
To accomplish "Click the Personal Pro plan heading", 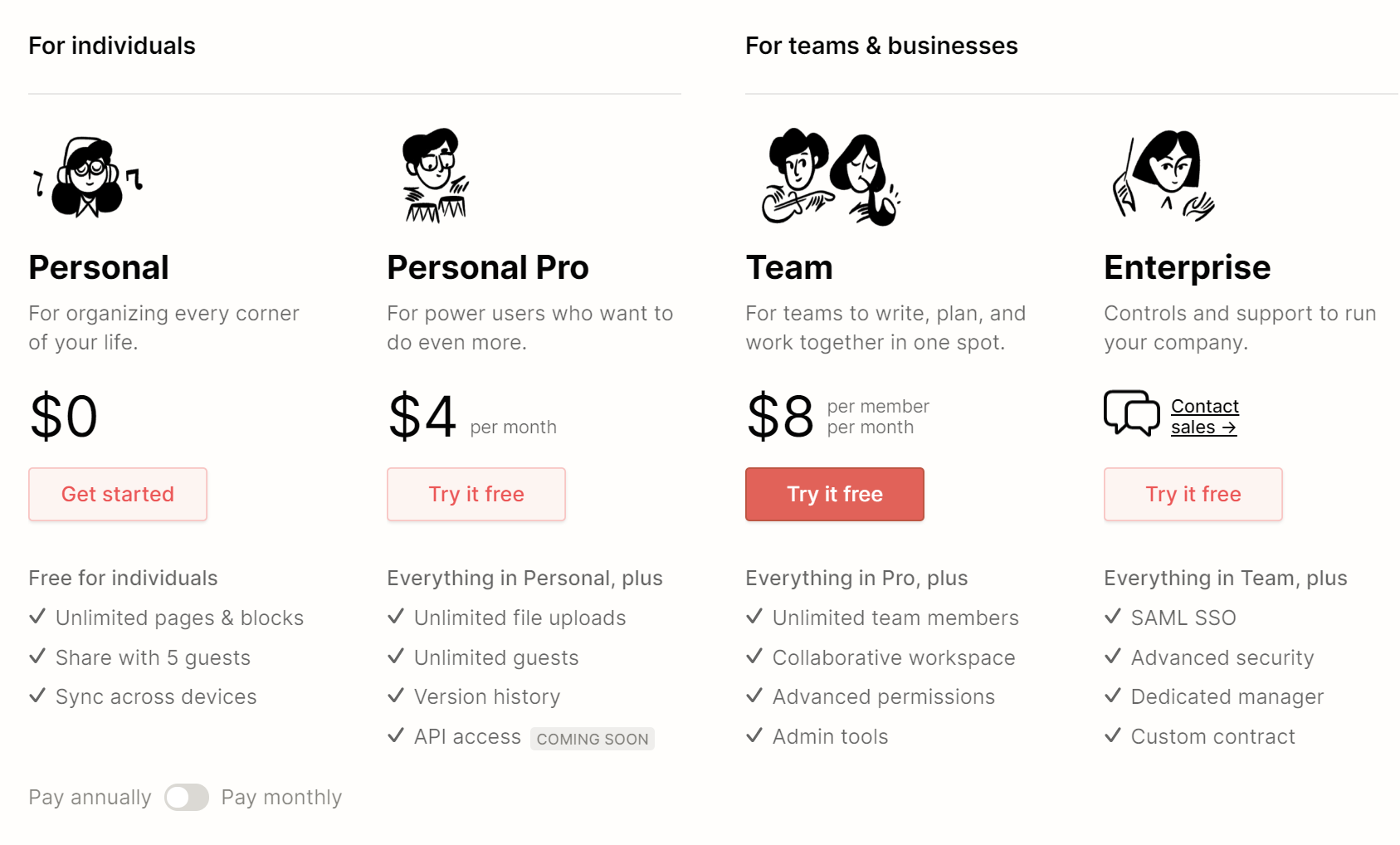I will coord(488,268).
